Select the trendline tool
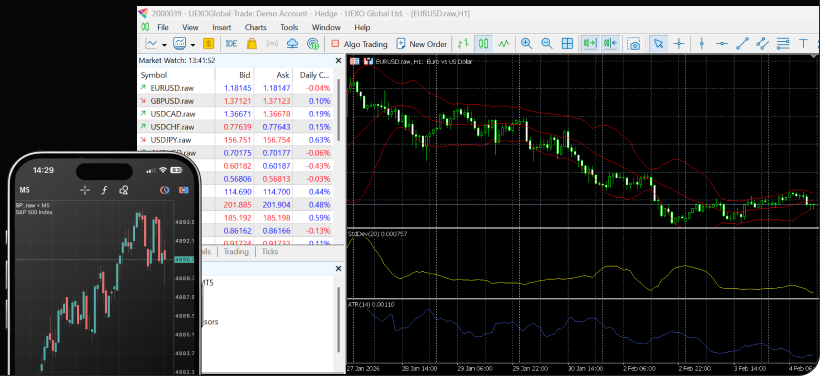The width and height of the screenshot is (820, 376). pos(743,44)
